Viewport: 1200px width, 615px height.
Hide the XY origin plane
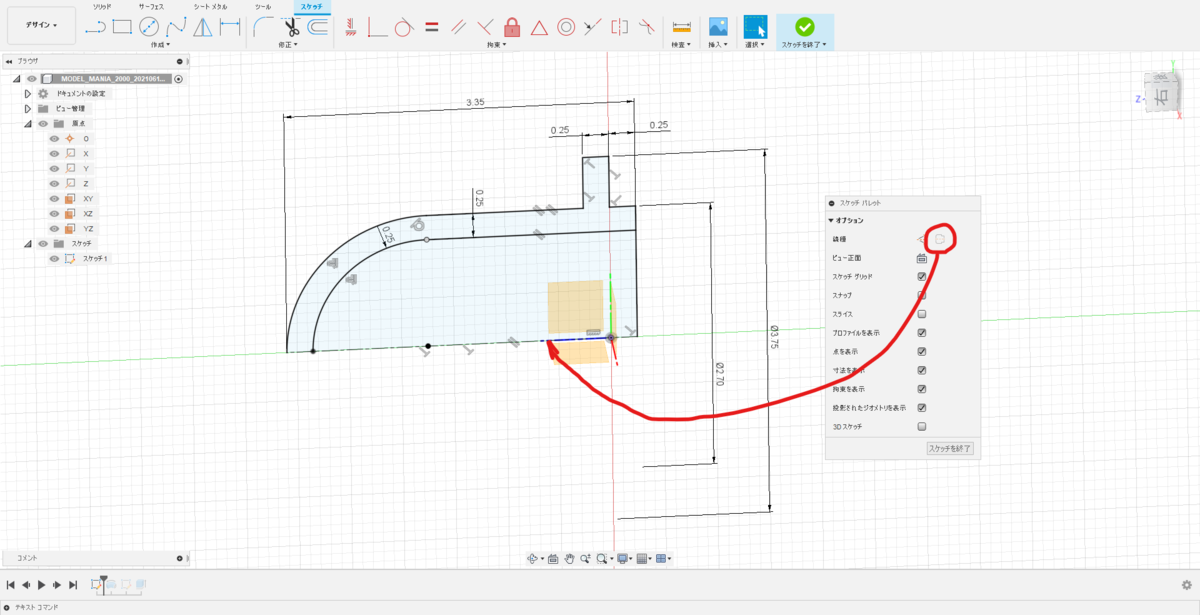(55, 199)
